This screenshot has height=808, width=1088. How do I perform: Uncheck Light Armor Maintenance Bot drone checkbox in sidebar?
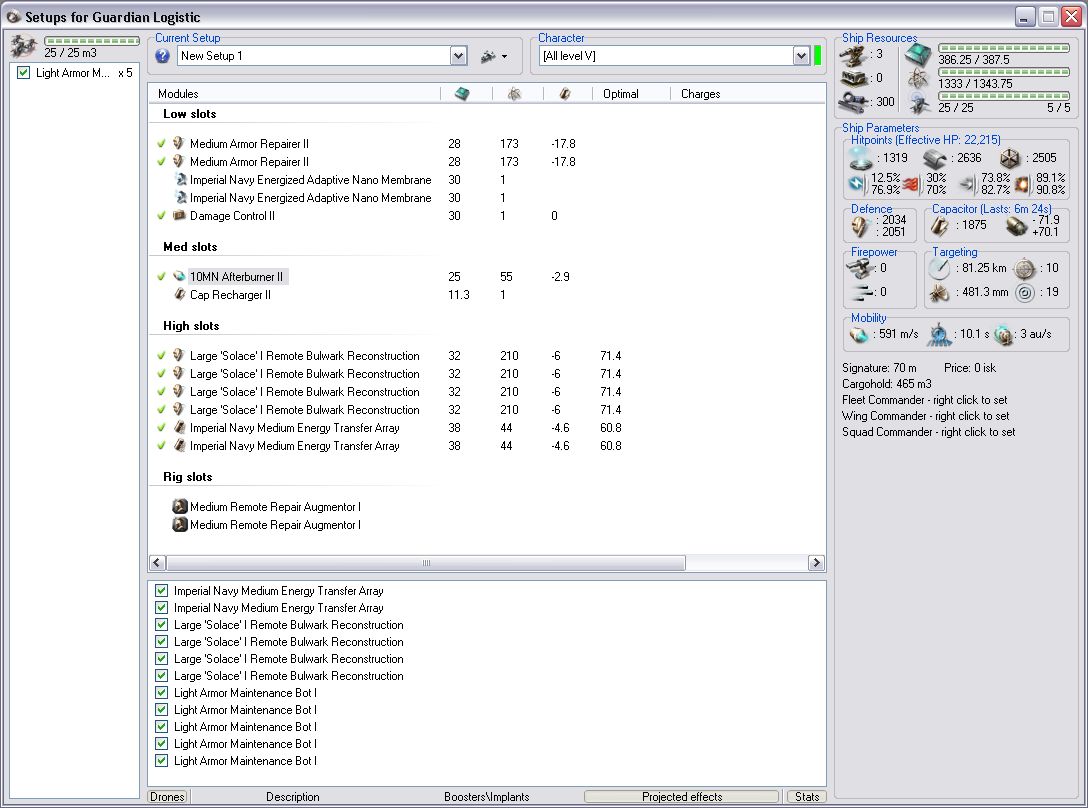click(24, 73)
